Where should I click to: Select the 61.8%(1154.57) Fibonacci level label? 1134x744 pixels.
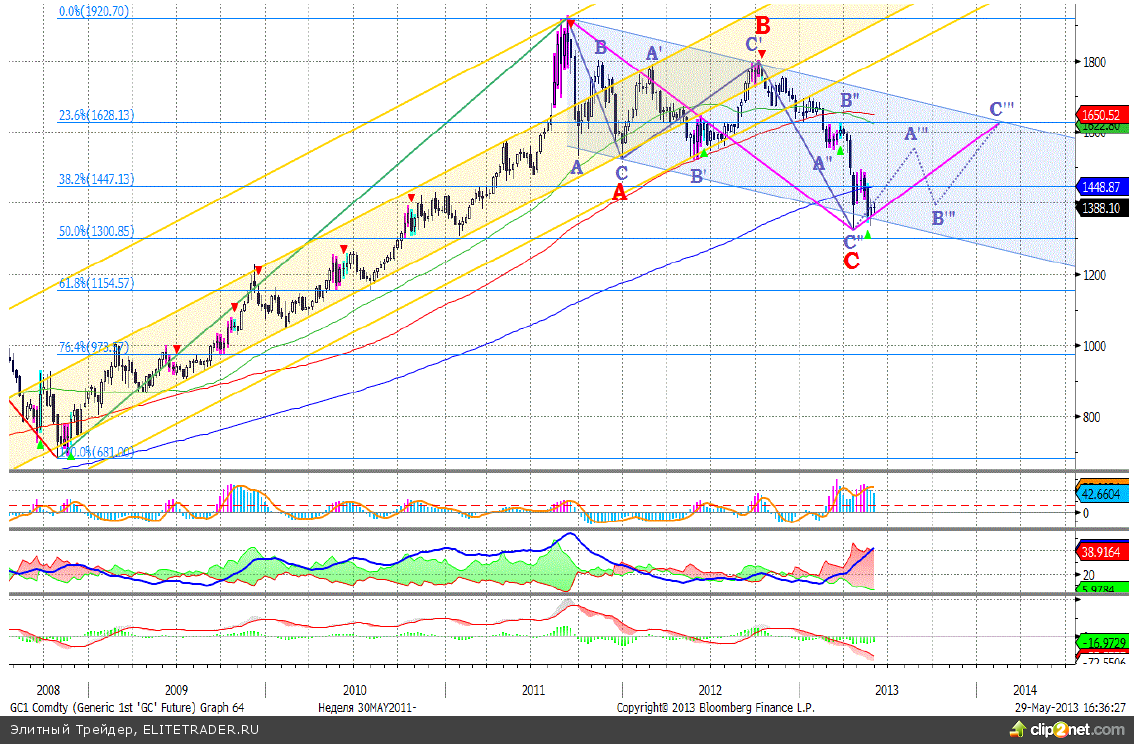click(x=96, y=283)
